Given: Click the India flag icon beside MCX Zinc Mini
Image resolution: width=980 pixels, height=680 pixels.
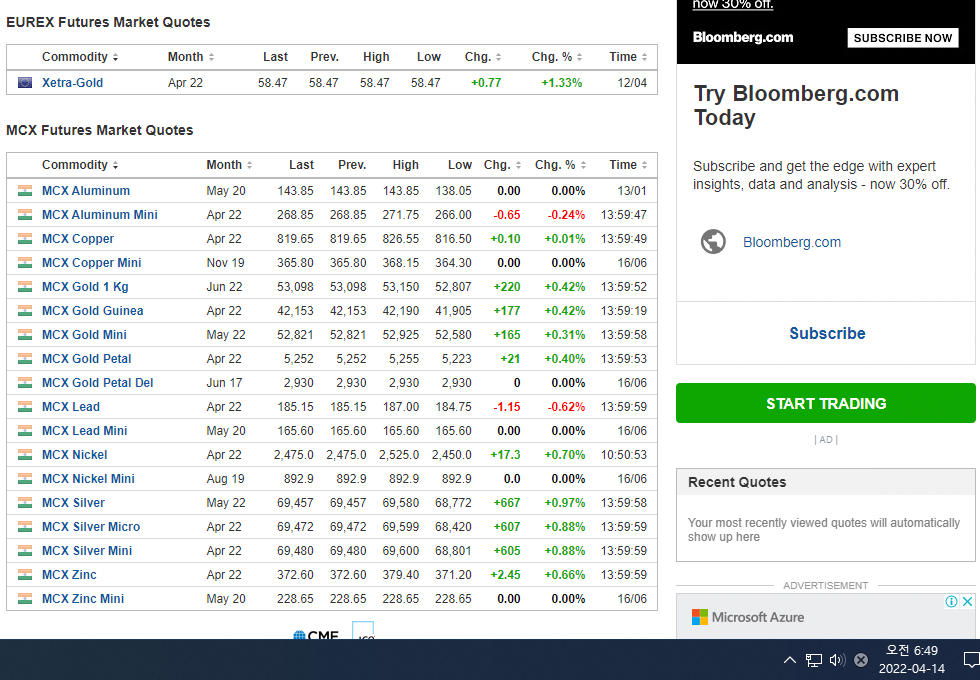Looking at the screenshot, I should click(25, 599).
